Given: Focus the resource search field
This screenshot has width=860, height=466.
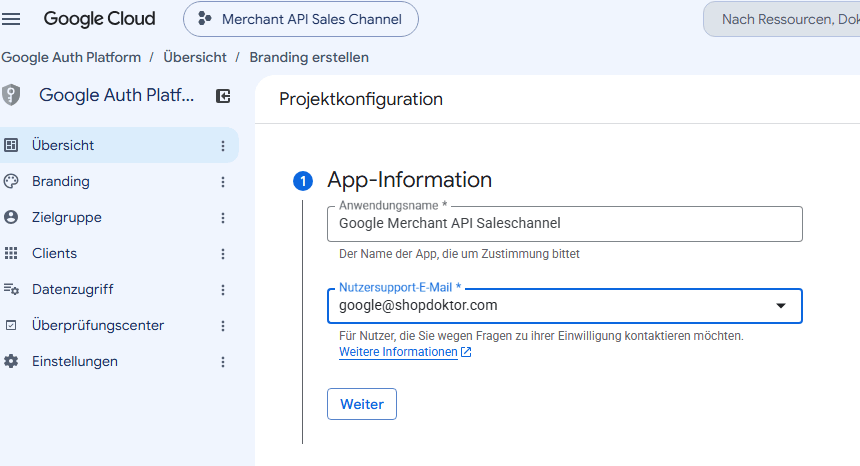Looking at the screenshot, I should coord(782,19).
